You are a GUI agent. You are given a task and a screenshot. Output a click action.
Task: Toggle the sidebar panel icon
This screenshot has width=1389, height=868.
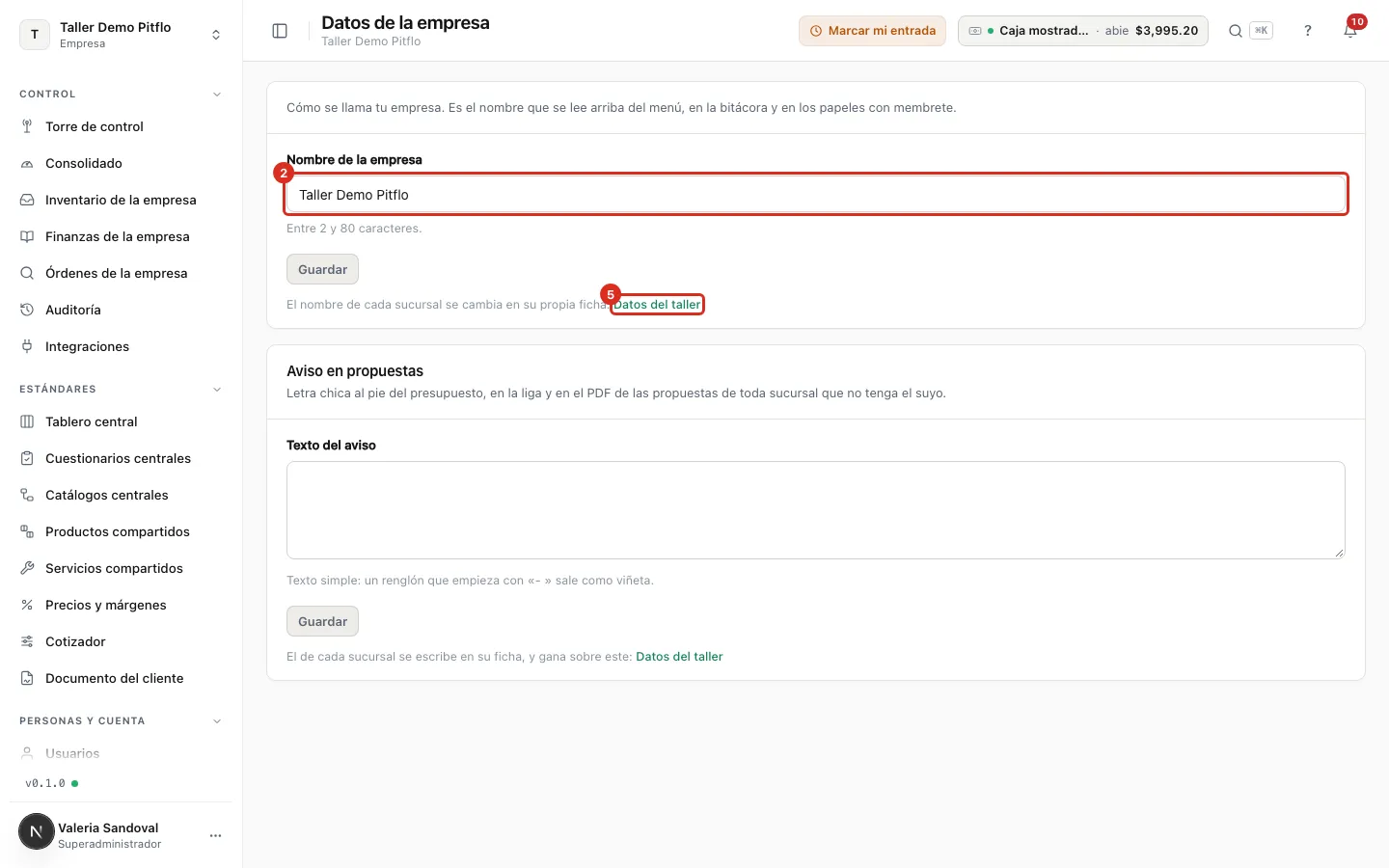(x=280, y=31)
